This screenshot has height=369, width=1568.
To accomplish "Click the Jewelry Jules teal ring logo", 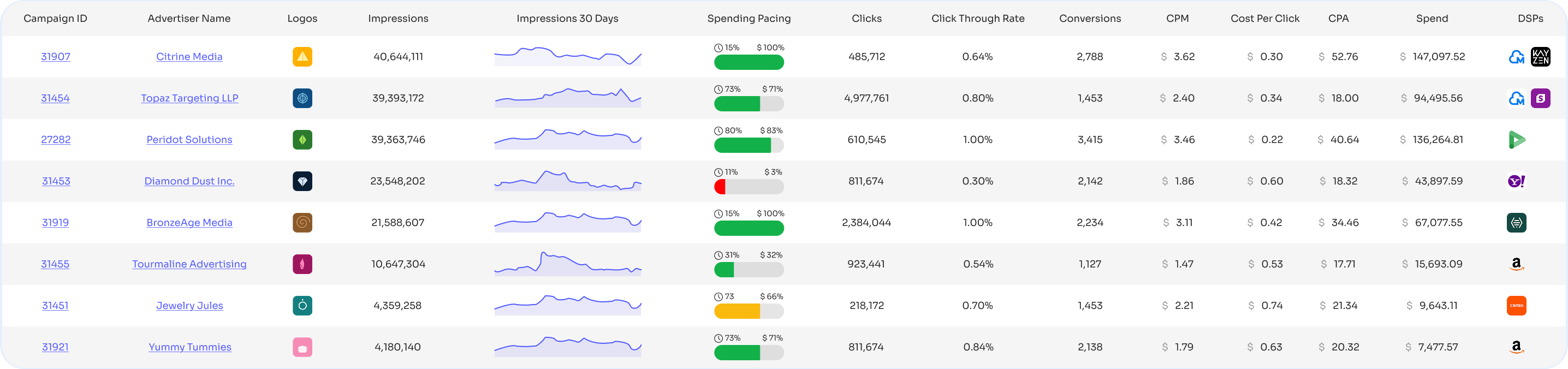I will tap(302, 306).
